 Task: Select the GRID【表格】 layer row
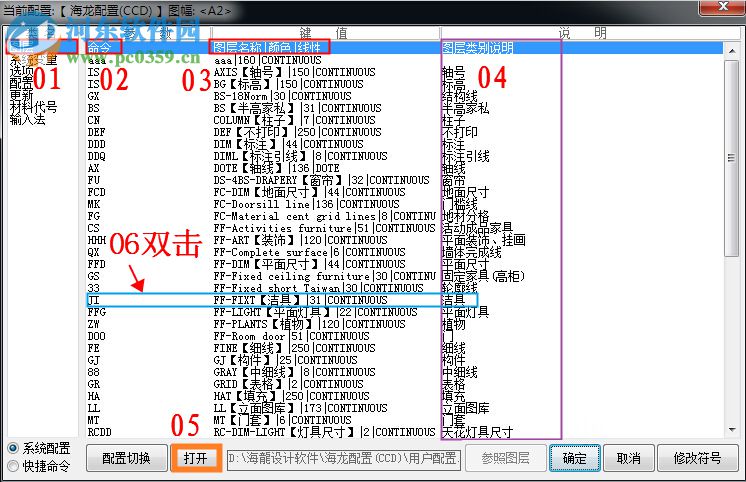tap(404, 384)
